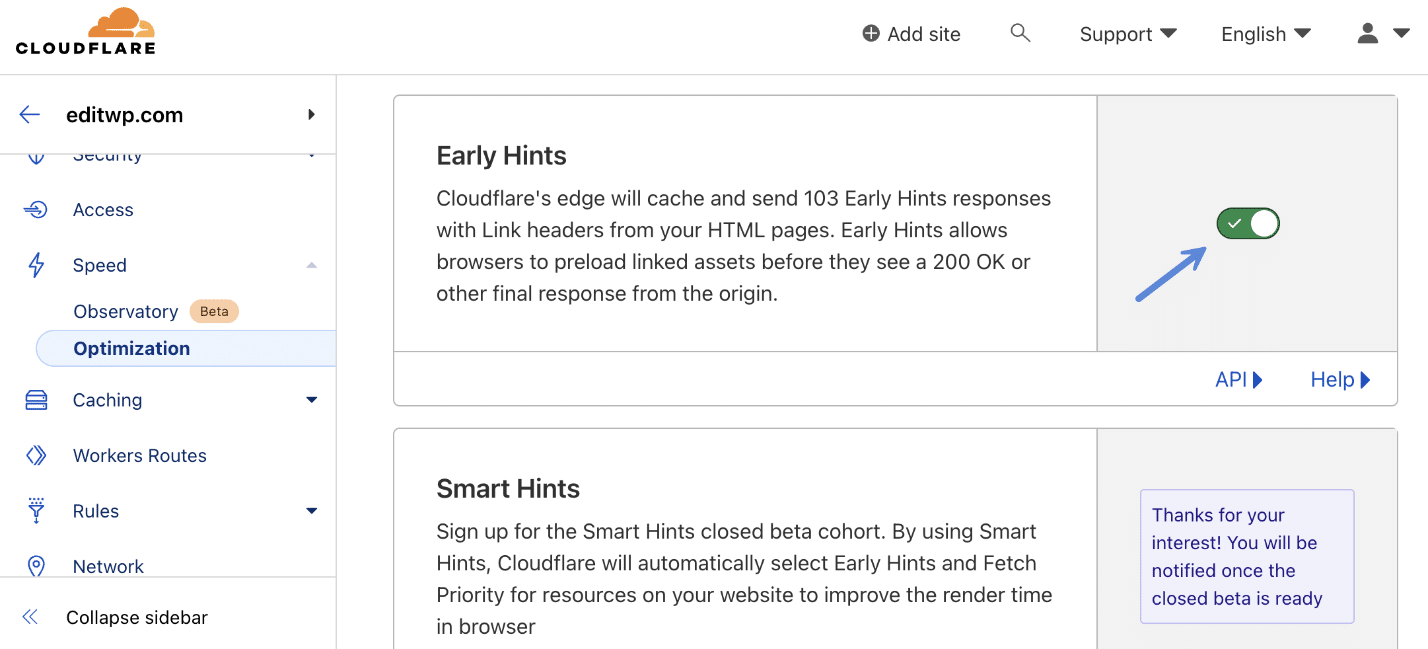Viewport: 1428px width, 649px height.
Task: Click the Help link for Early Hints
Action: pos(1339,379)
